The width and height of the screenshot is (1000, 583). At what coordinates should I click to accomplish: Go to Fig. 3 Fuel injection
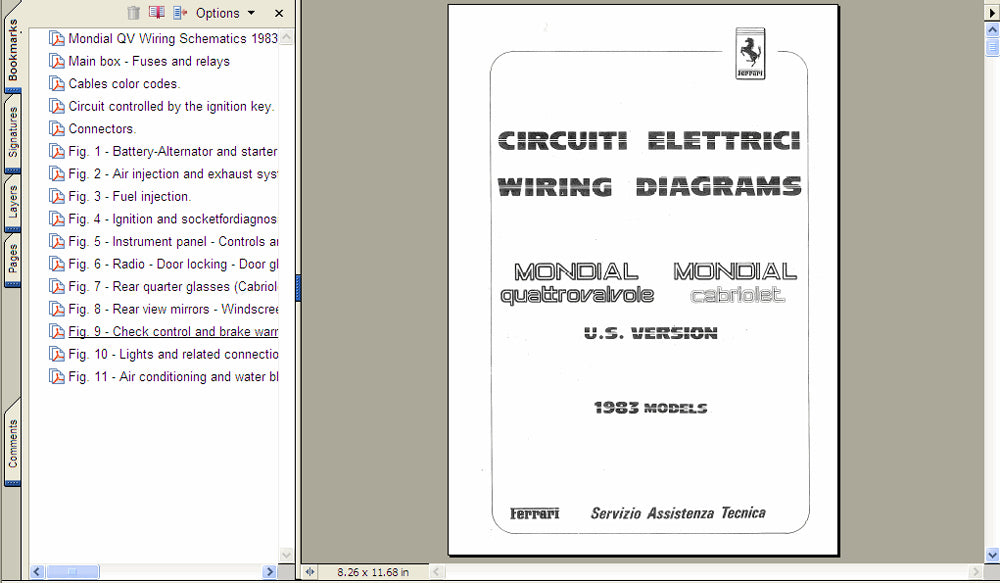[x=129, y=196]
